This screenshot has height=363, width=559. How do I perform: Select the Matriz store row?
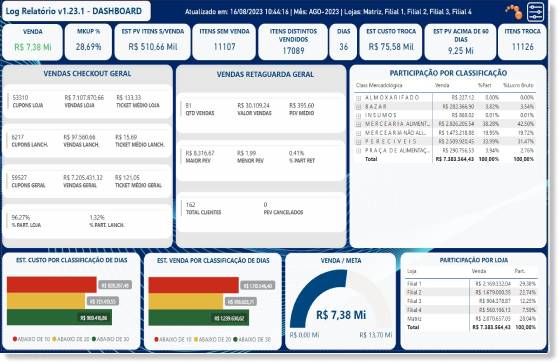471,318
